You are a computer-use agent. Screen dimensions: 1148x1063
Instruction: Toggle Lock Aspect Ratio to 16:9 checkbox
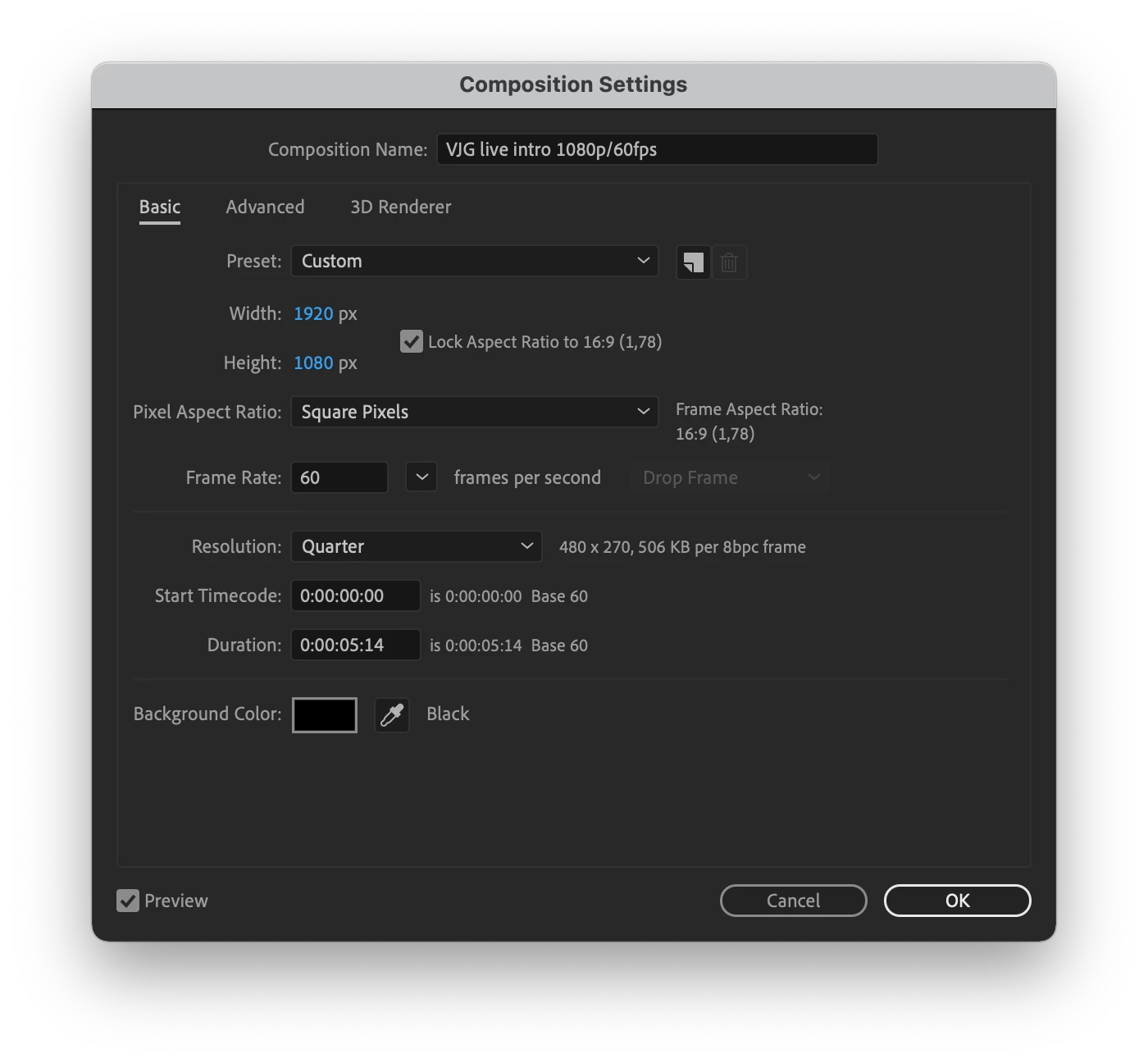coord(411,341)
